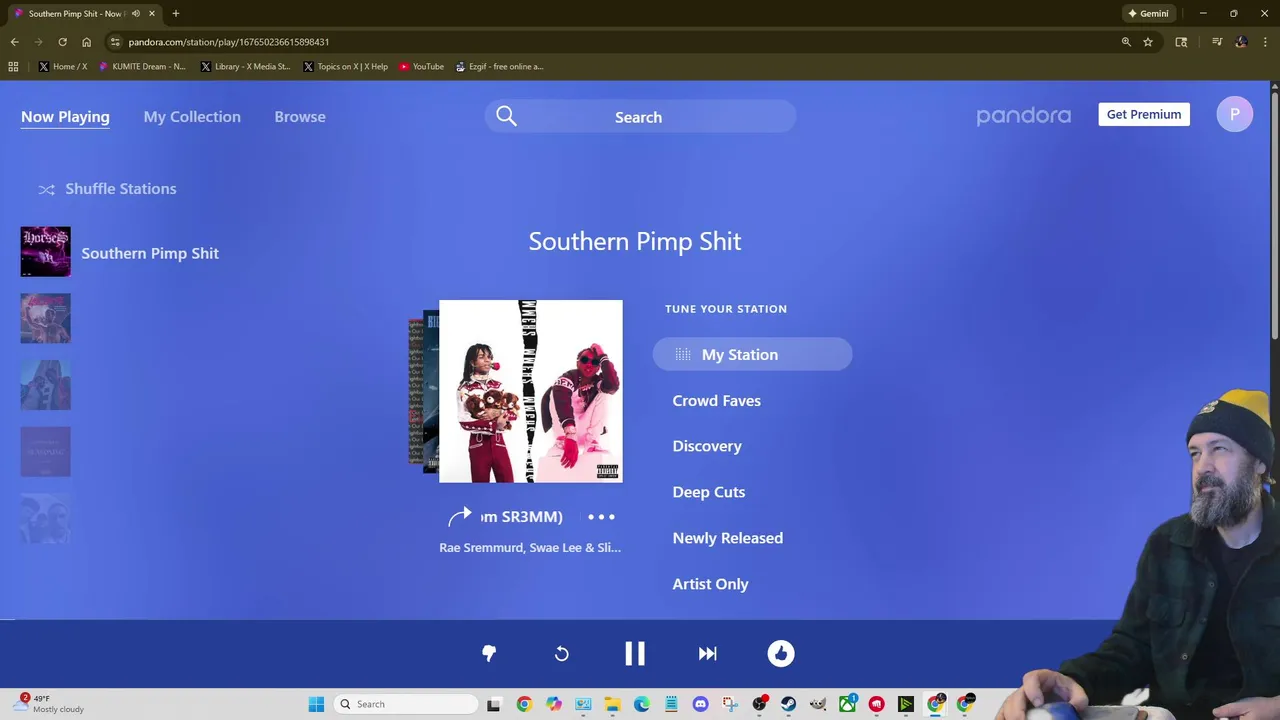Click the Southern Pimp Shit station heading
Viewport: 1280px width, 720px height.
point(635,241)
